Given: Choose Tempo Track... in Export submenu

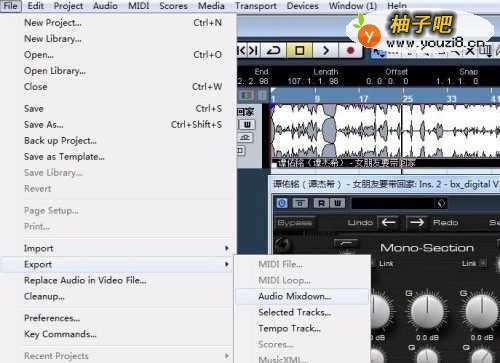Looking at the screenshot, I should point(302,328).
